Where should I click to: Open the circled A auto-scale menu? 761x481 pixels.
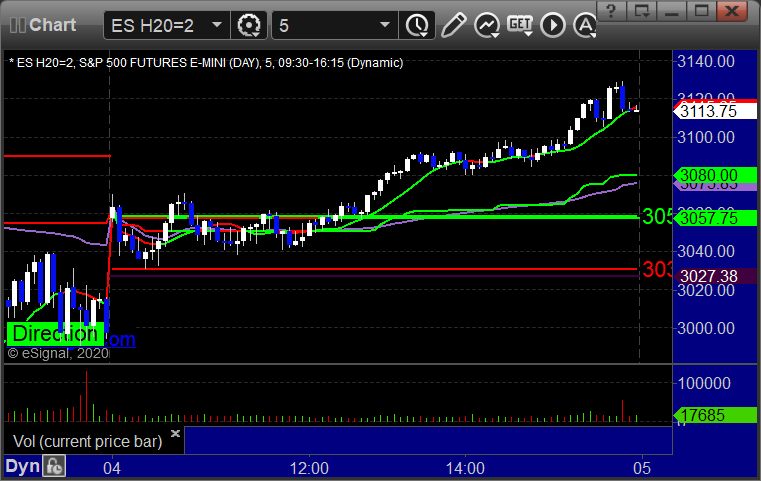585,25
